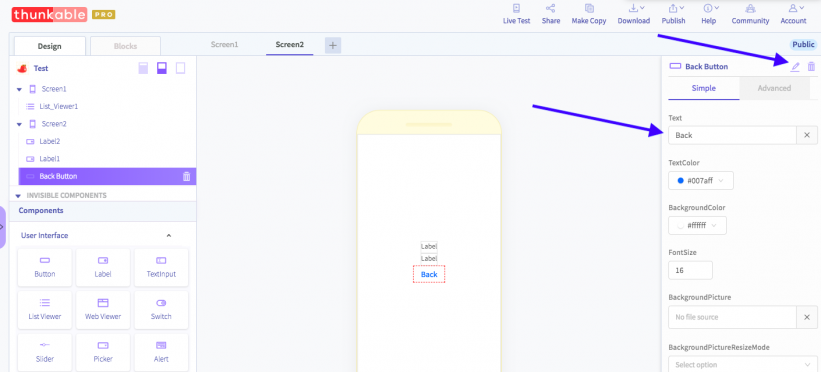Pick the List Viewer component
The height and width of the screenshot is (372, 821).
(45, 310)
